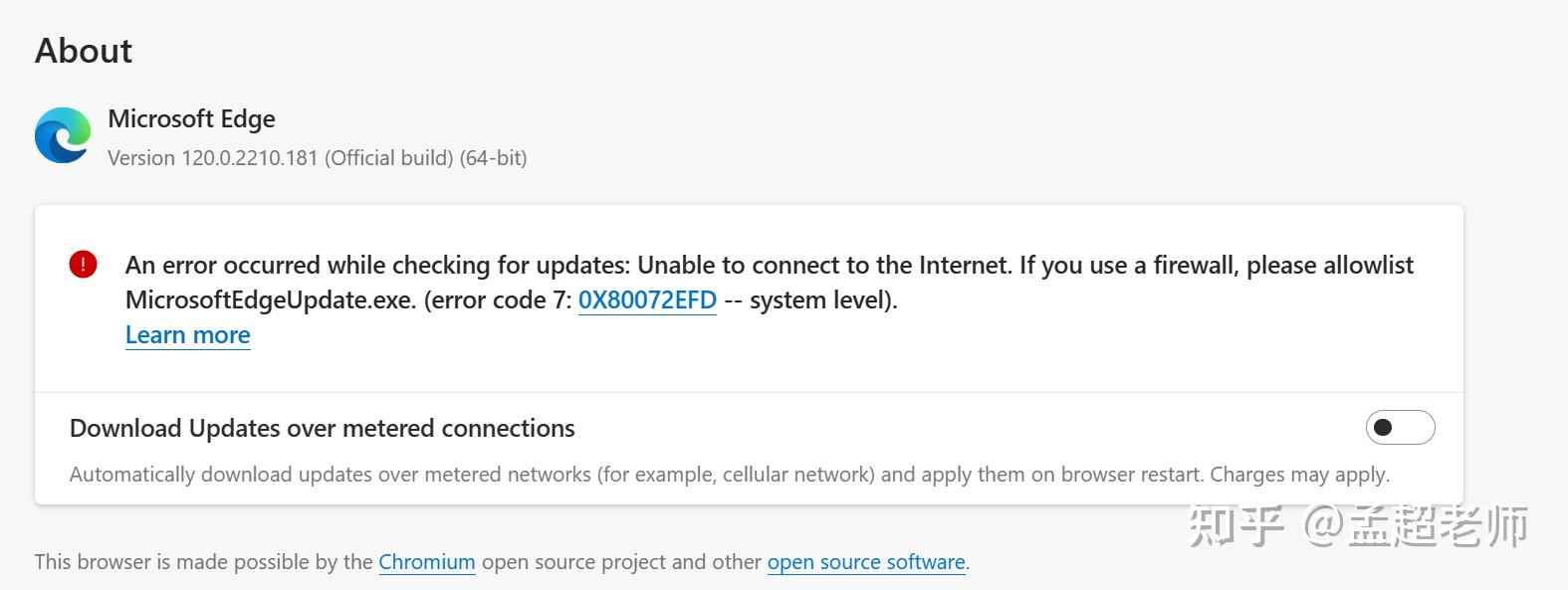Screen dimensions: 1568x590
Task: Click the "Unable to connect to the Internet" message
Action: (822, 266)
